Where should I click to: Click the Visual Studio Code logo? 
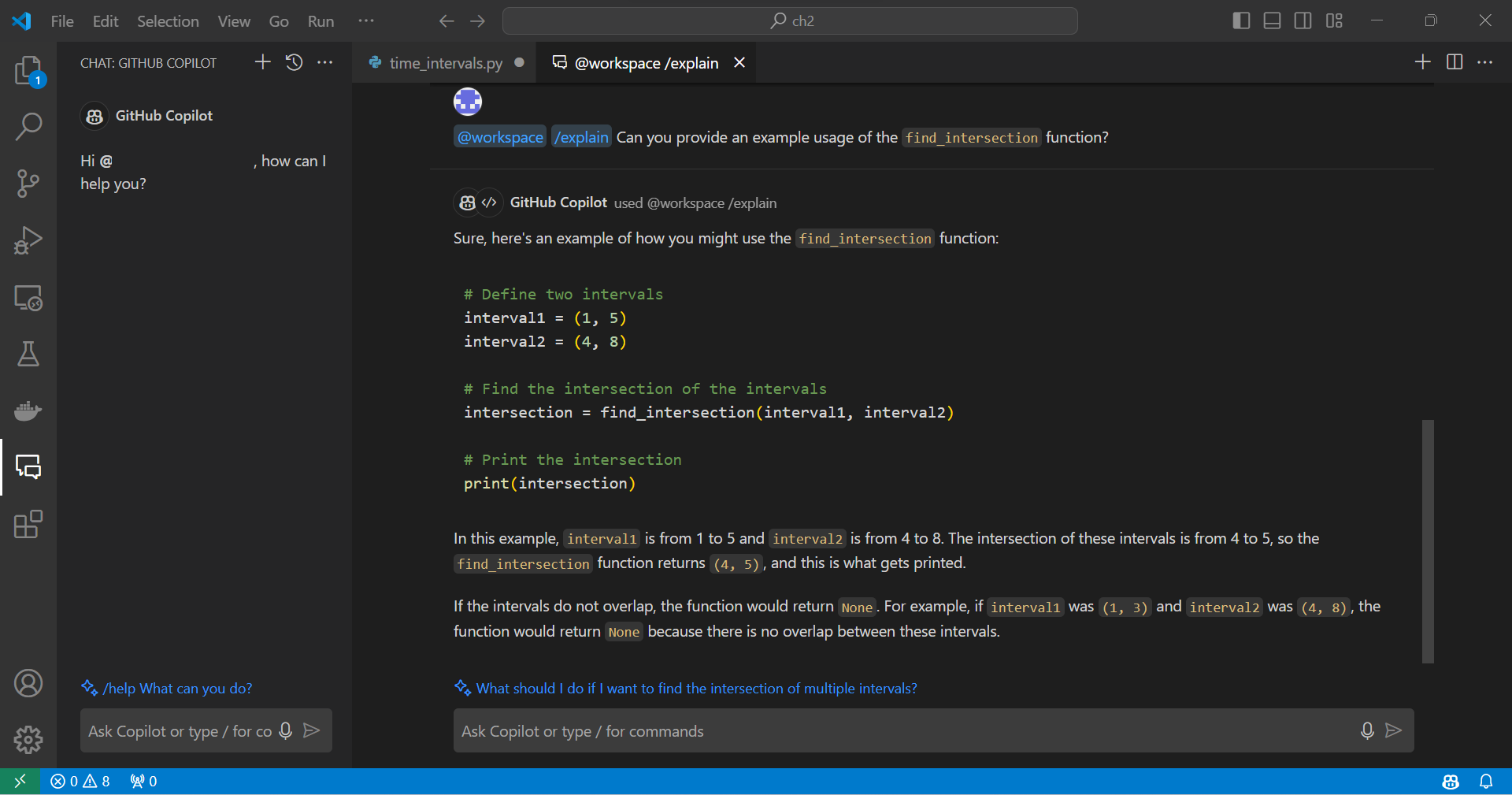21,20
